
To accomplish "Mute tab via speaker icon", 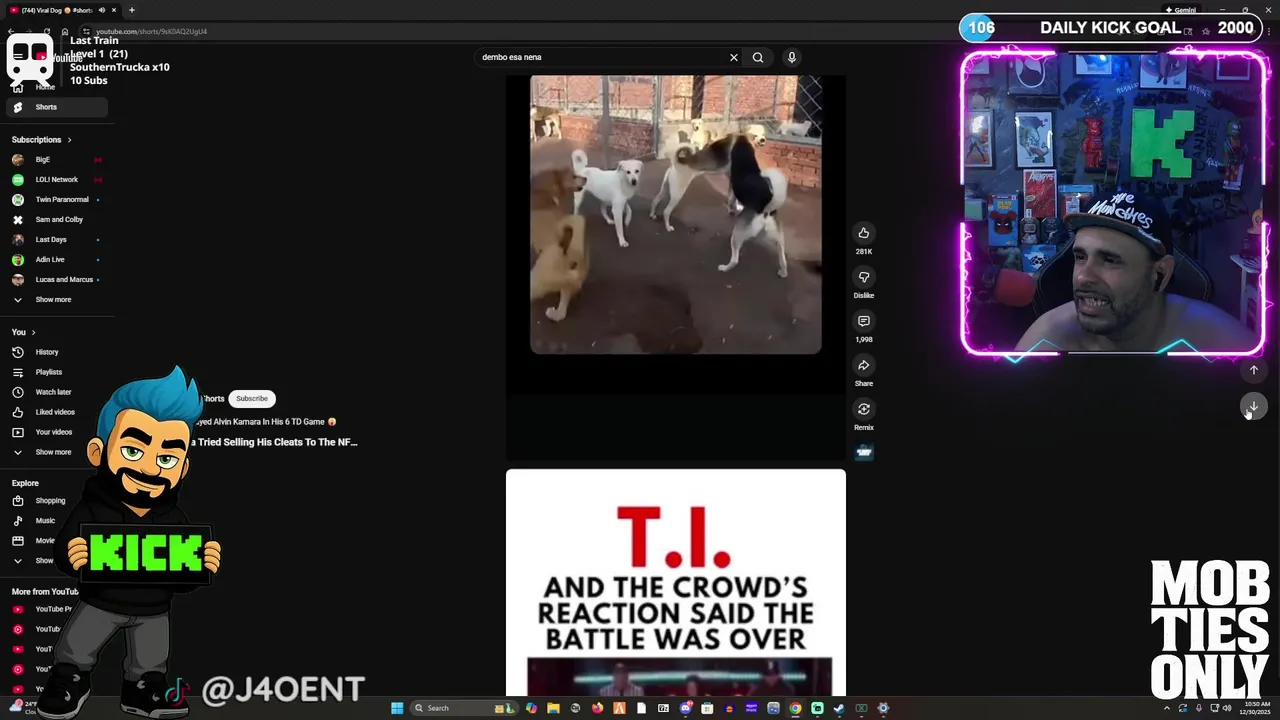I will pos(101,10).
